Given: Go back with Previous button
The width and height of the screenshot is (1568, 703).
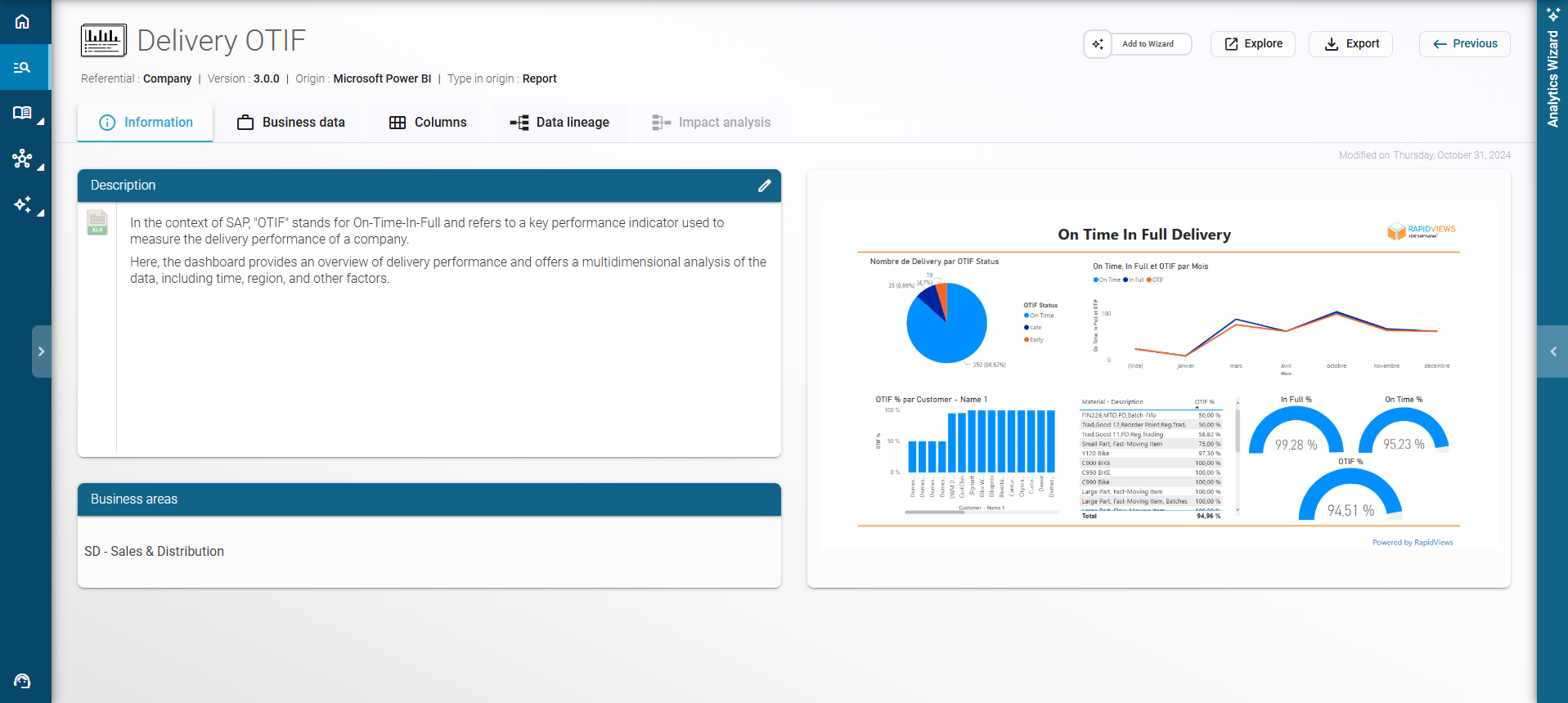Looking at the screenshot, I should tap(1465, 44).
